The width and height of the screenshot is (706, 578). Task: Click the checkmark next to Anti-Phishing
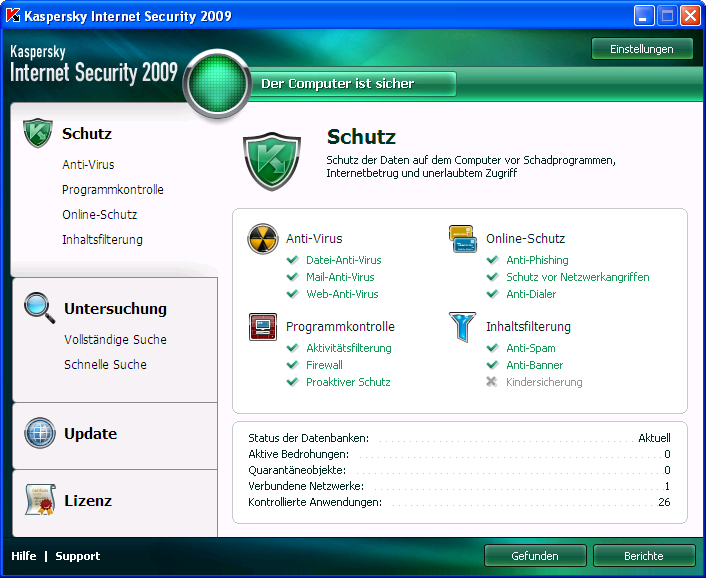coord(493,260)
